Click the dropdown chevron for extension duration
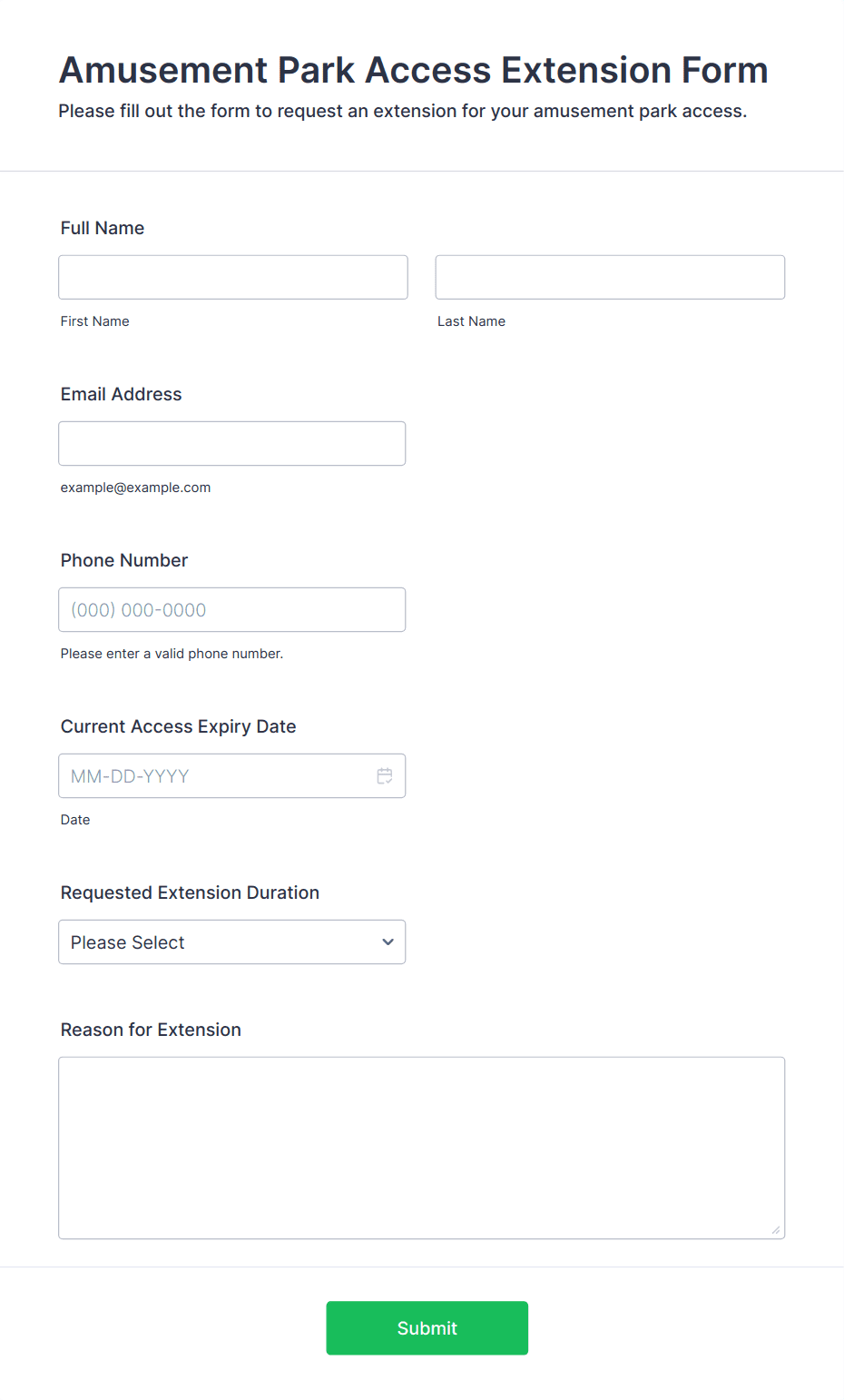Viewport: 844px width, 1400px height. (x=388, y=942)
